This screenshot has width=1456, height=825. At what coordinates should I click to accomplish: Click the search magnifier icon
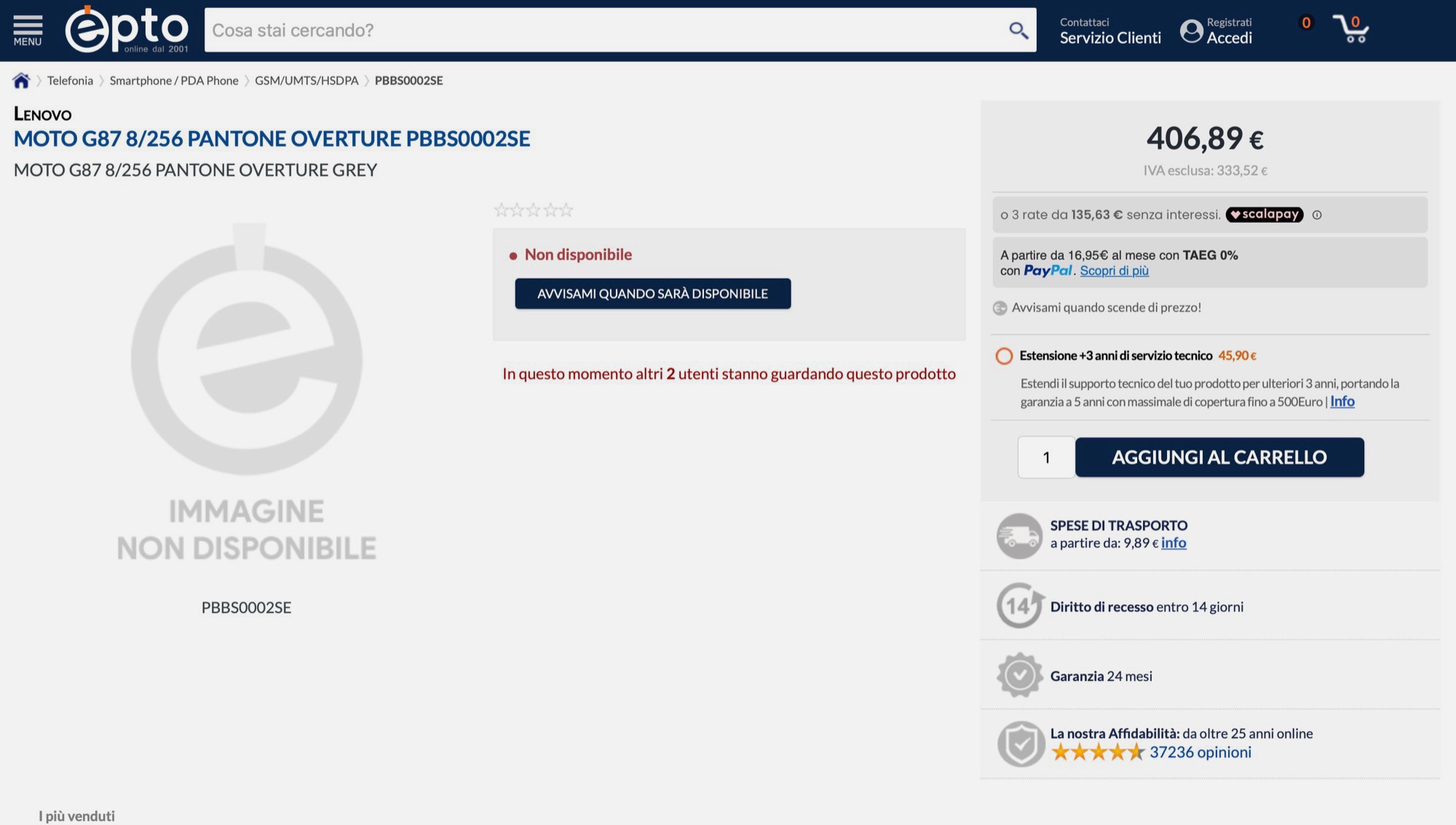[1018, 30]
